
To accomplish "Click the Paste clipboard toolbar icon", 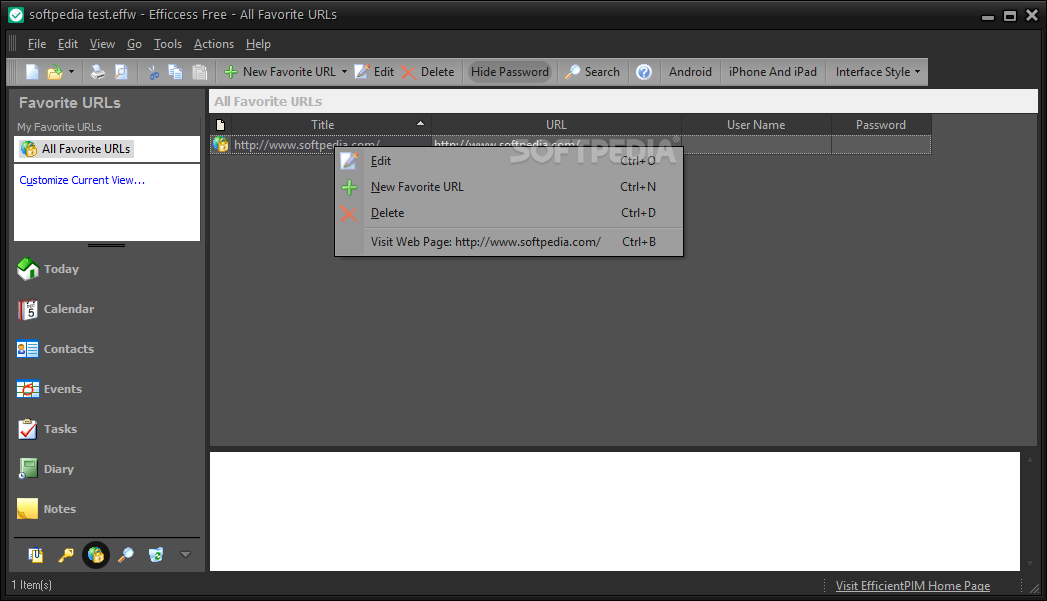I will 199,71.
